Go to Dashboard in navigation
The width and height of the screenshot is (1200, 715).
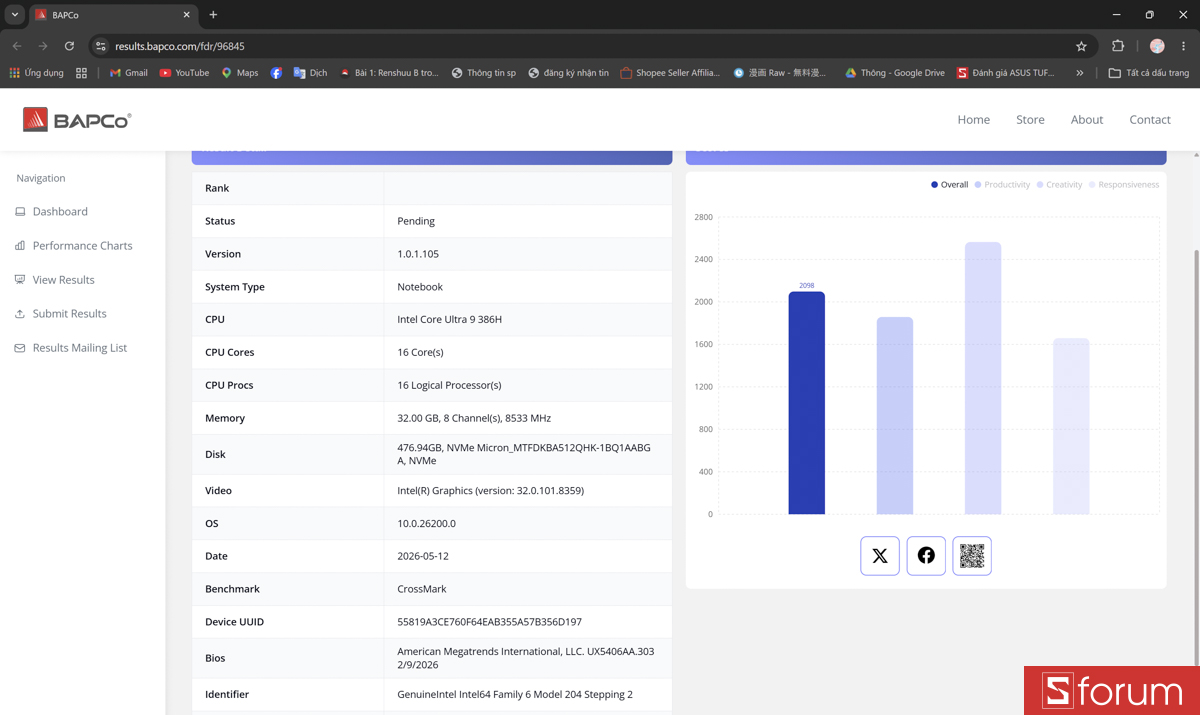[x=60, y=212]
